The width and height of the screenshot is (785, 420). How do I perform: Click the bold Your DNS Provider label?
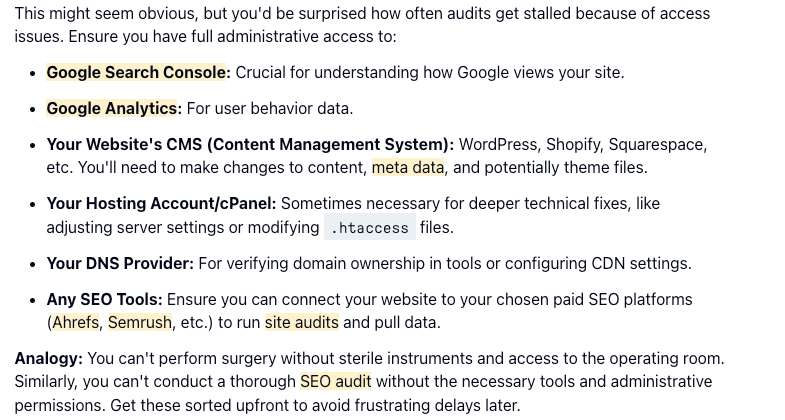click(120, 263)
